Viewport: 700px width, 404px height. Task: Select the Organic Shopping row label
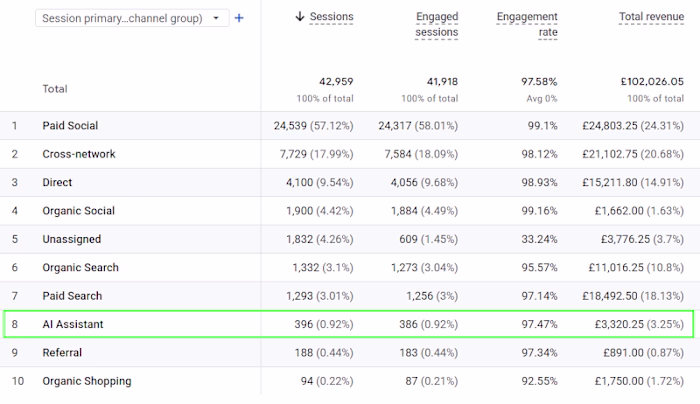[87, 381]
